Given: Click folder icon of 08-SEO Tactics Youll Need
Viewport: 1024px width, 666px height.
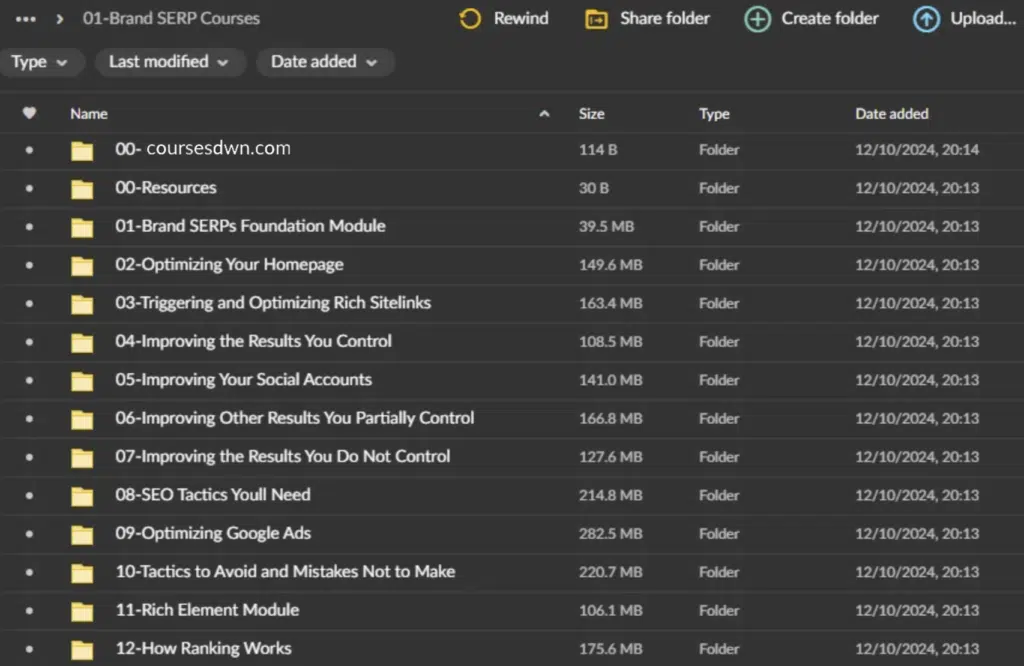Looking at the screenshot, I should [82, 496].
